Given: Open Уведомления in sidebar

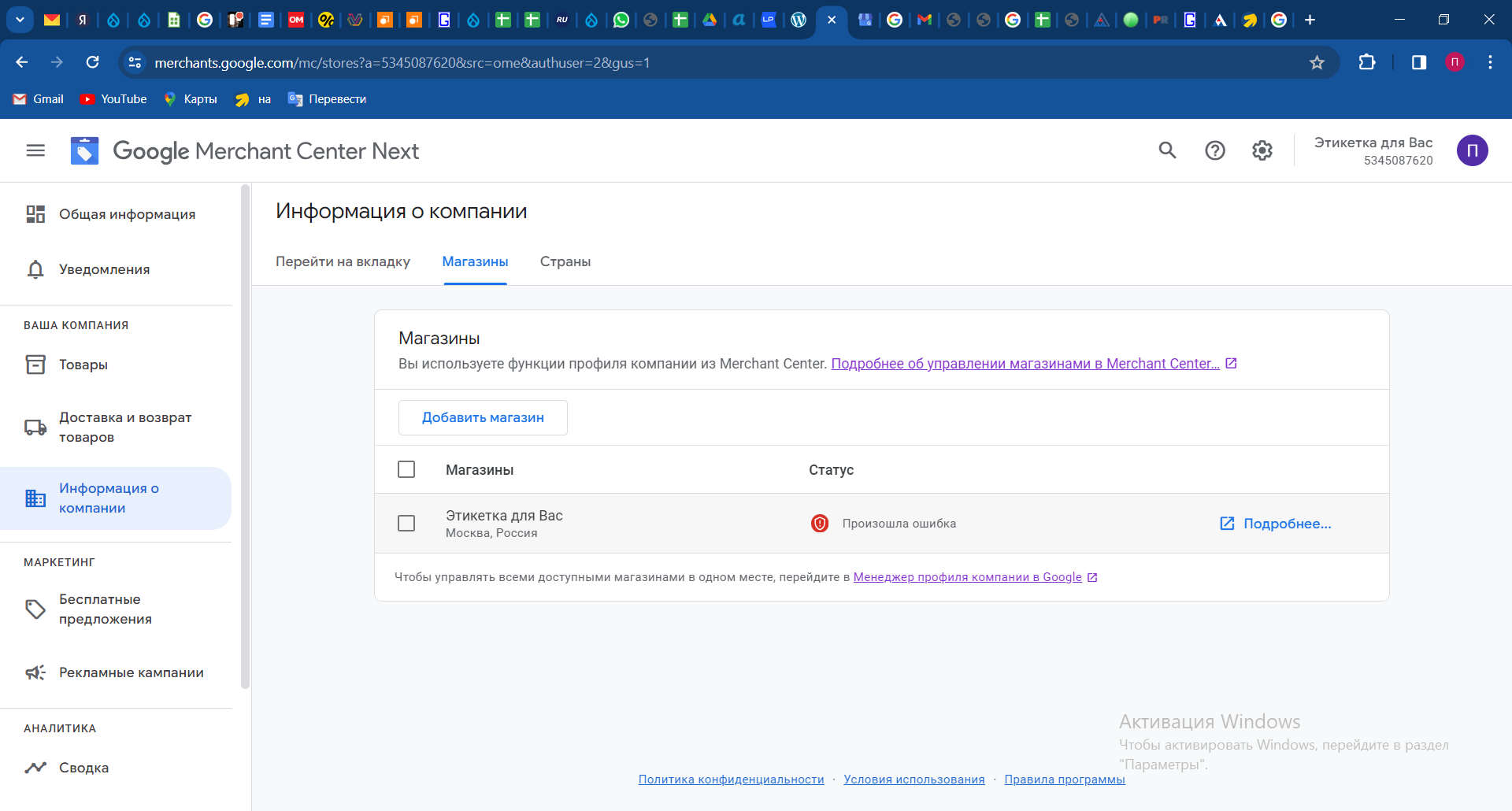Looking at the screenshot, I should (116, 269).
